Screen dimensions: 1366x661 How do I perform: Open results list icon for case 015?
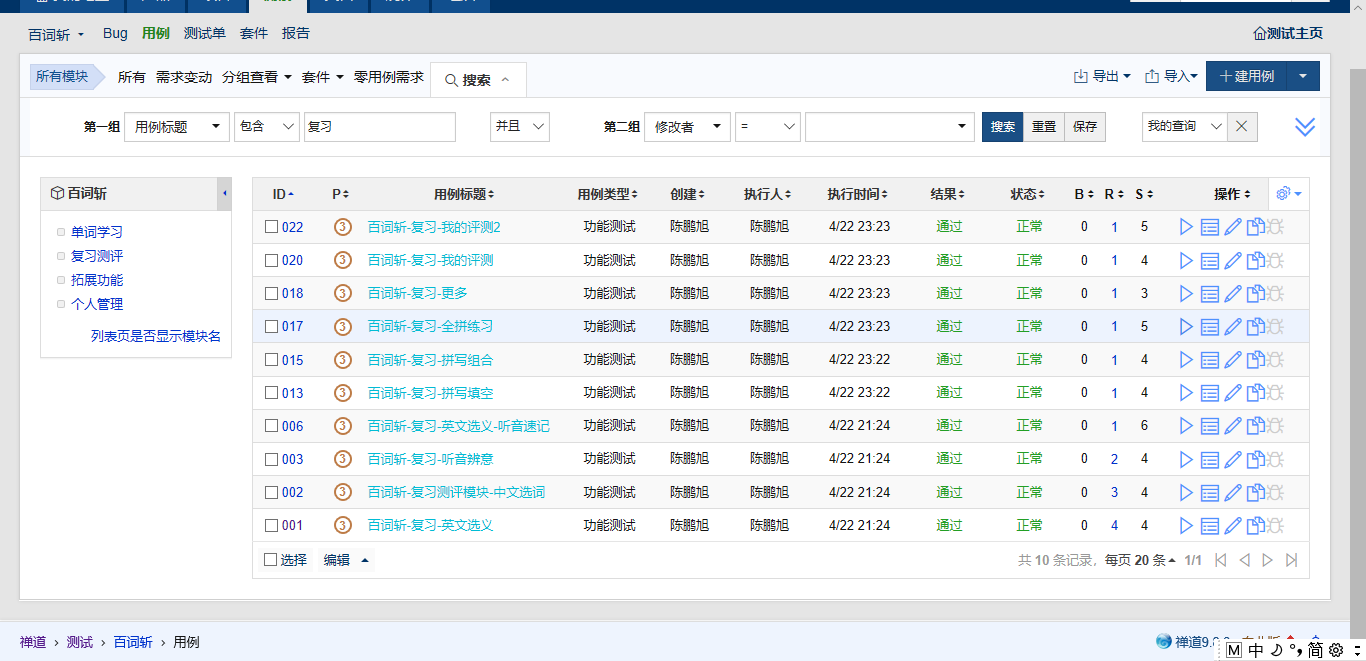[1210, 359]
